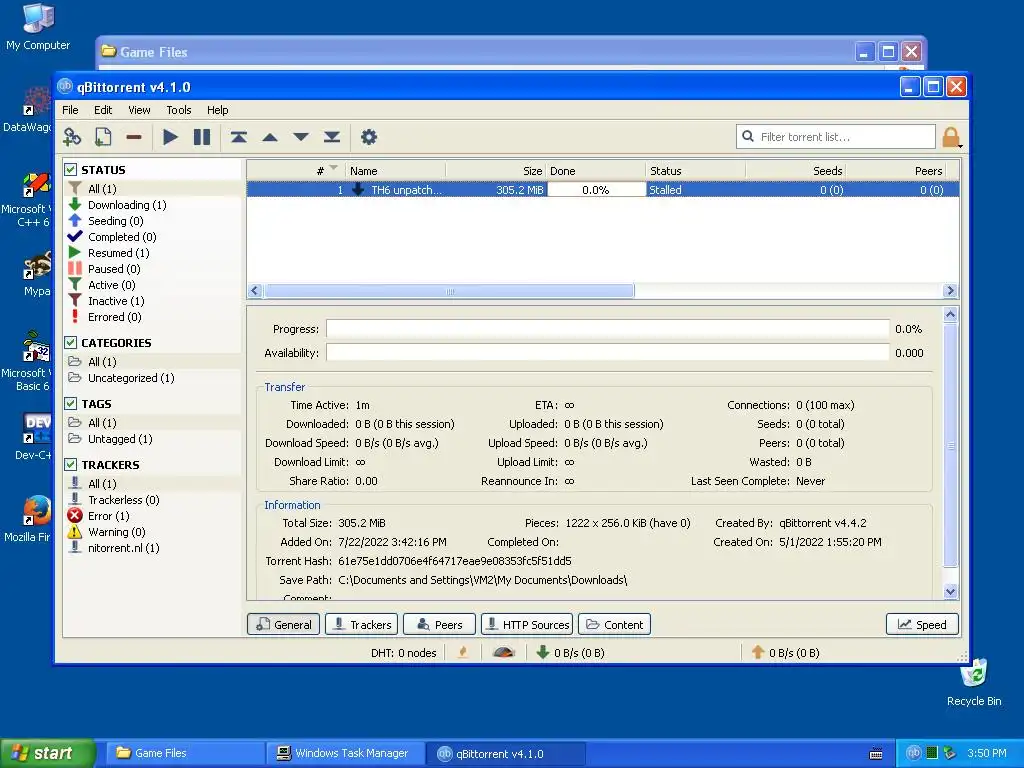Switch to the Content tab

click(x=615, y=624)
